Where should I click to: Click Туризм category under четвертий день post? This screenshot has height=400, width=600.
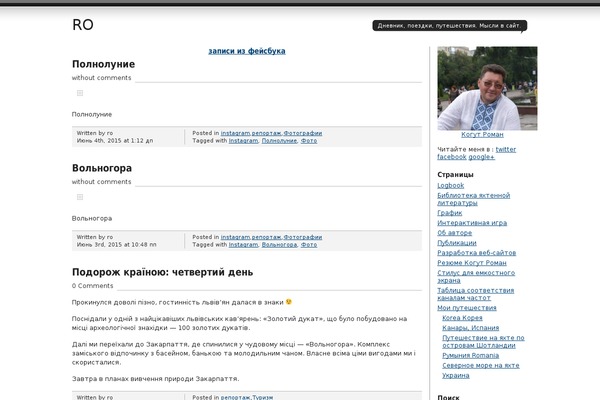[x=262, y=397]
